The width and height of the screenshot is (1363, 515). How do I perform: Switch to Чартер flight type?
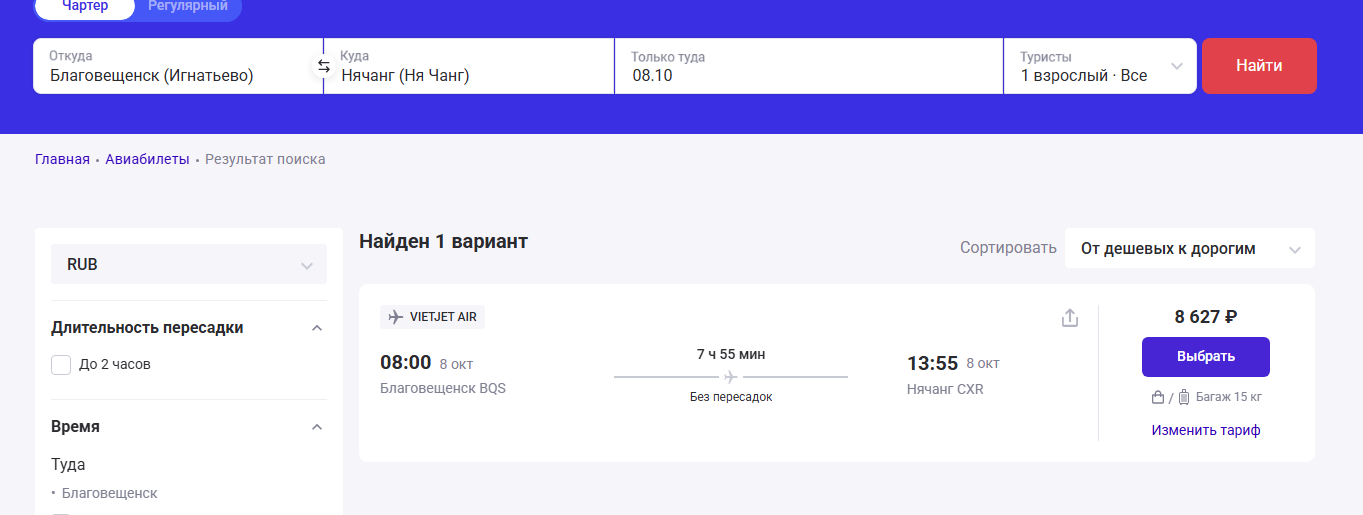[x=86, y=7]
